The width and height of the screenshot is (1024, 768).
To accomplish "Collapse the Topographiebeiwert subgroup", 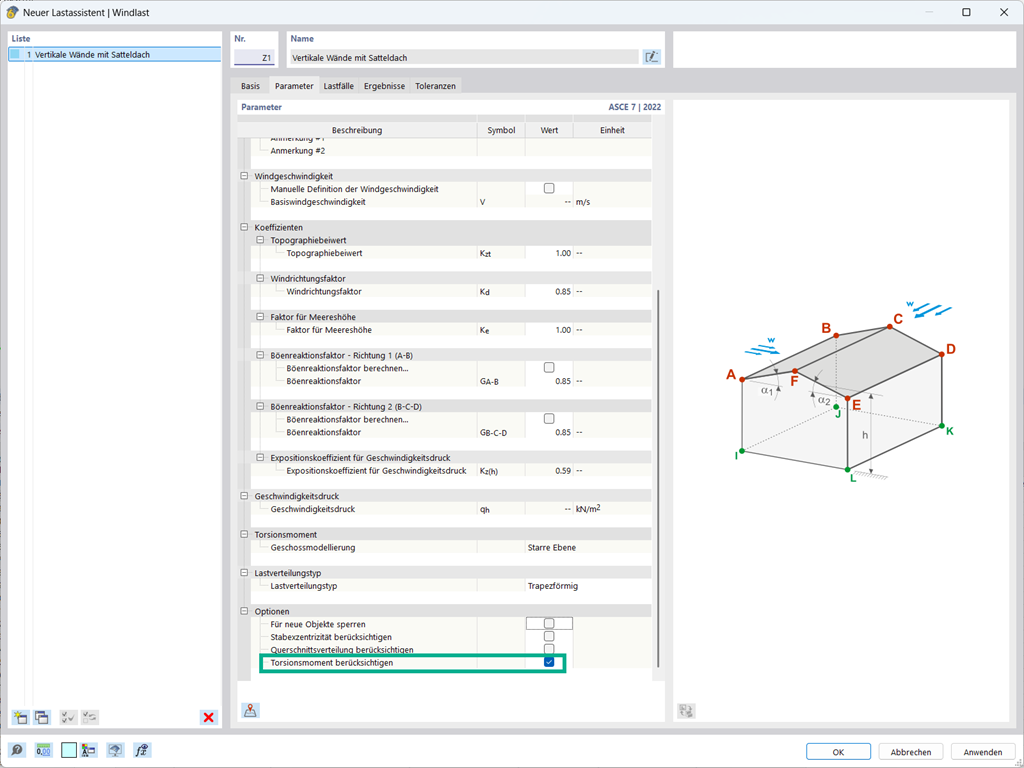I will pyautogui.click(x=260, y=240).
